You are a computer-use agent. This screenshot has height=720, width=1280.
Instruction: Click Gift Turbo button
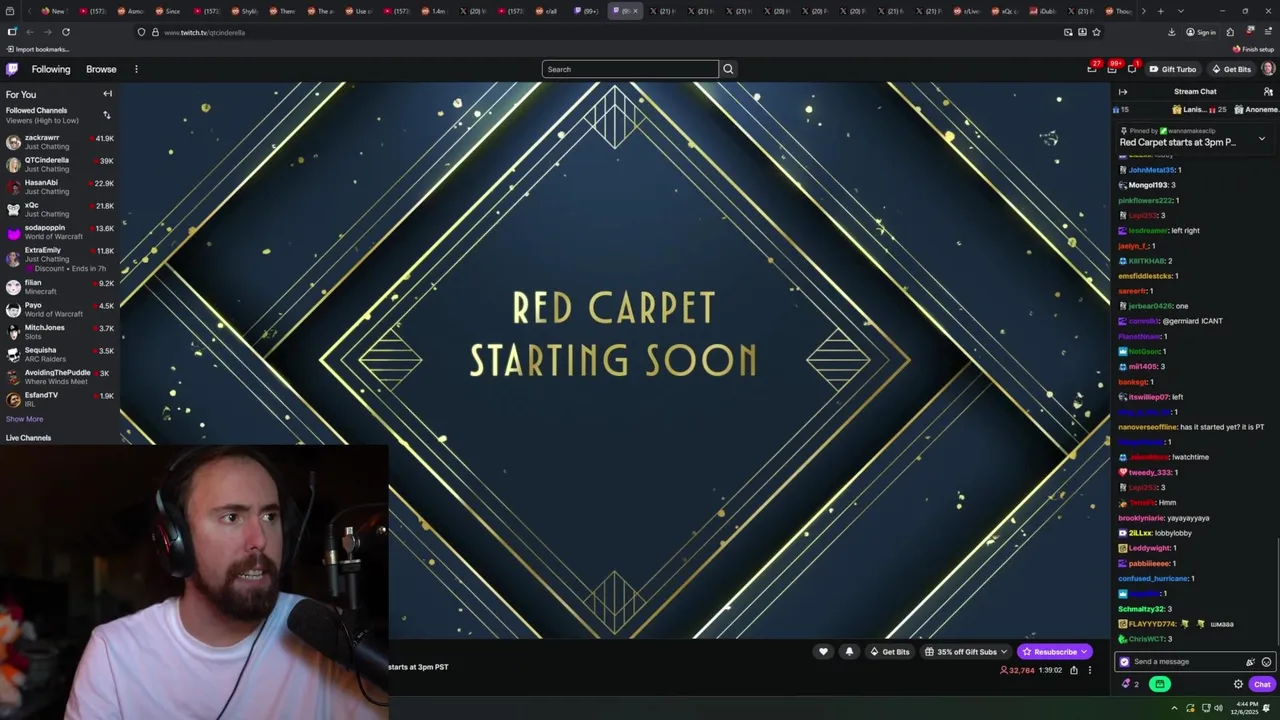tap(1172, 69)
